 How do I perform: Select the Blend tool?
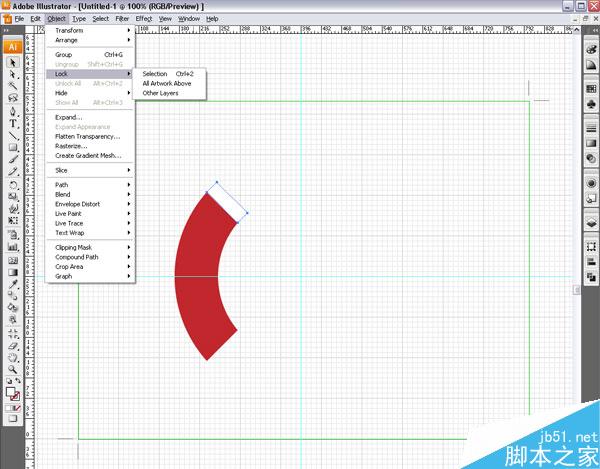tap(13, 296)
